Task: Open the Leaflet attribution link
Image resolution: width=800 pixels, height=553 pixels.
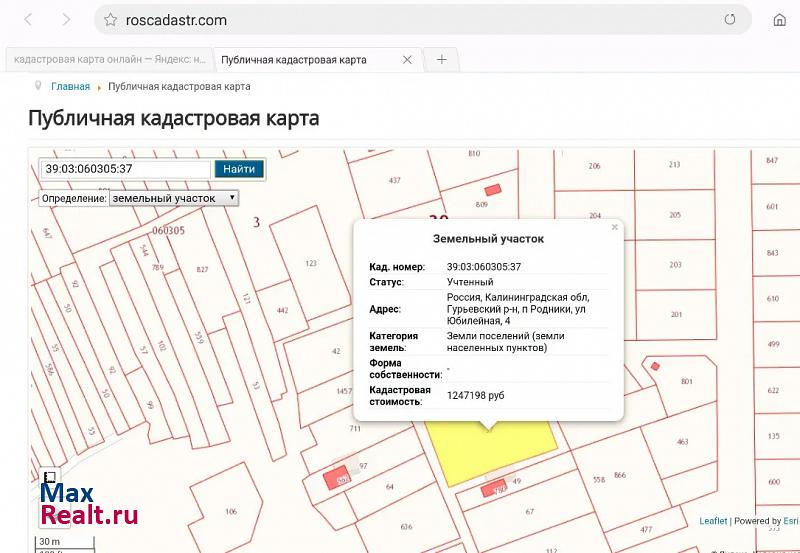Action: (x=712, y=521)
